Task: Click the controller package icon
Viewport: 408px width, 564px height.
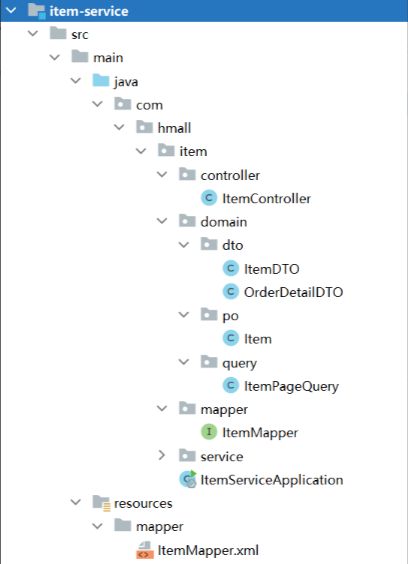Action: click(187, 174)
